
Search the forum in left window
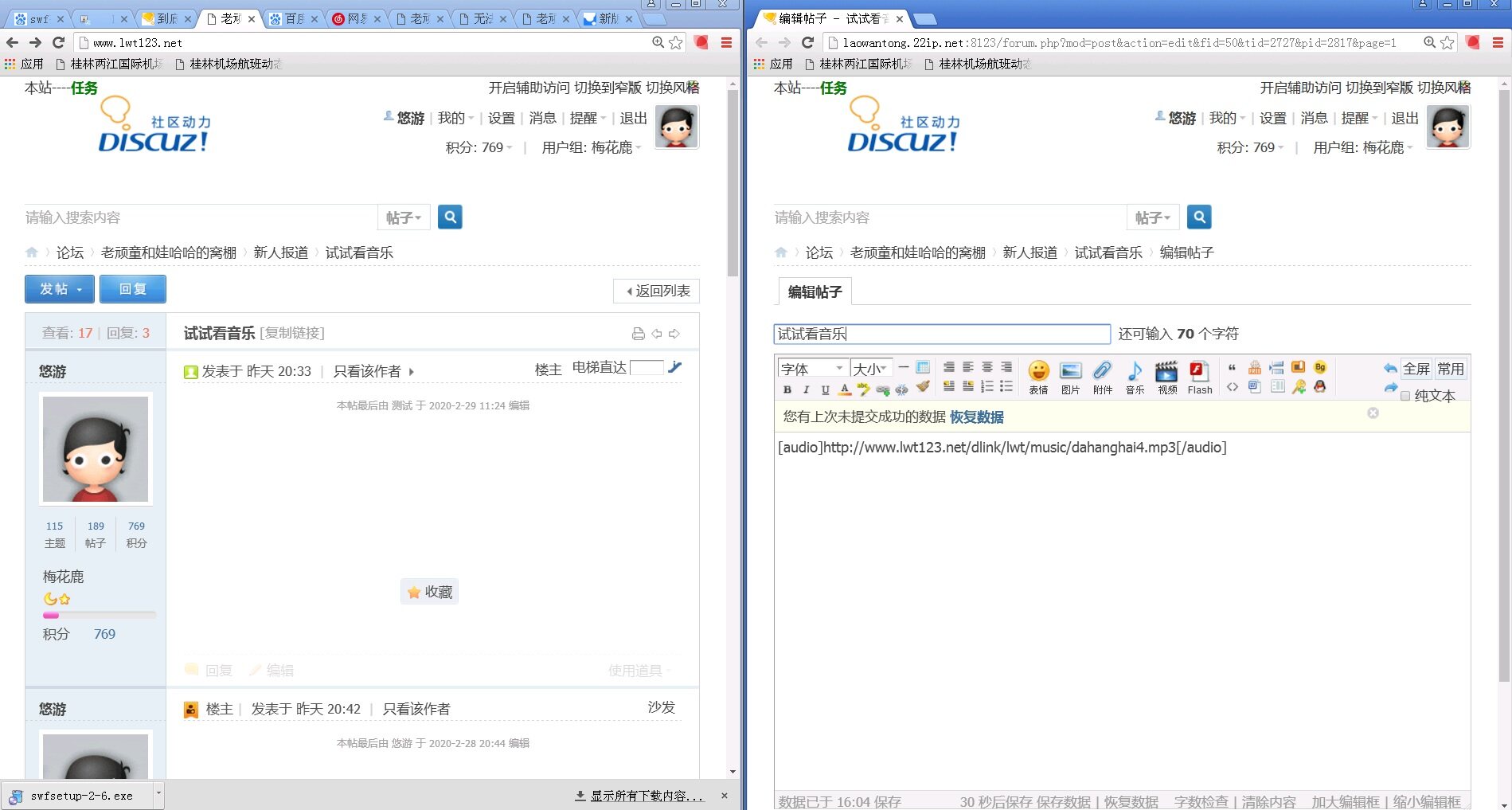pos(450,217)
